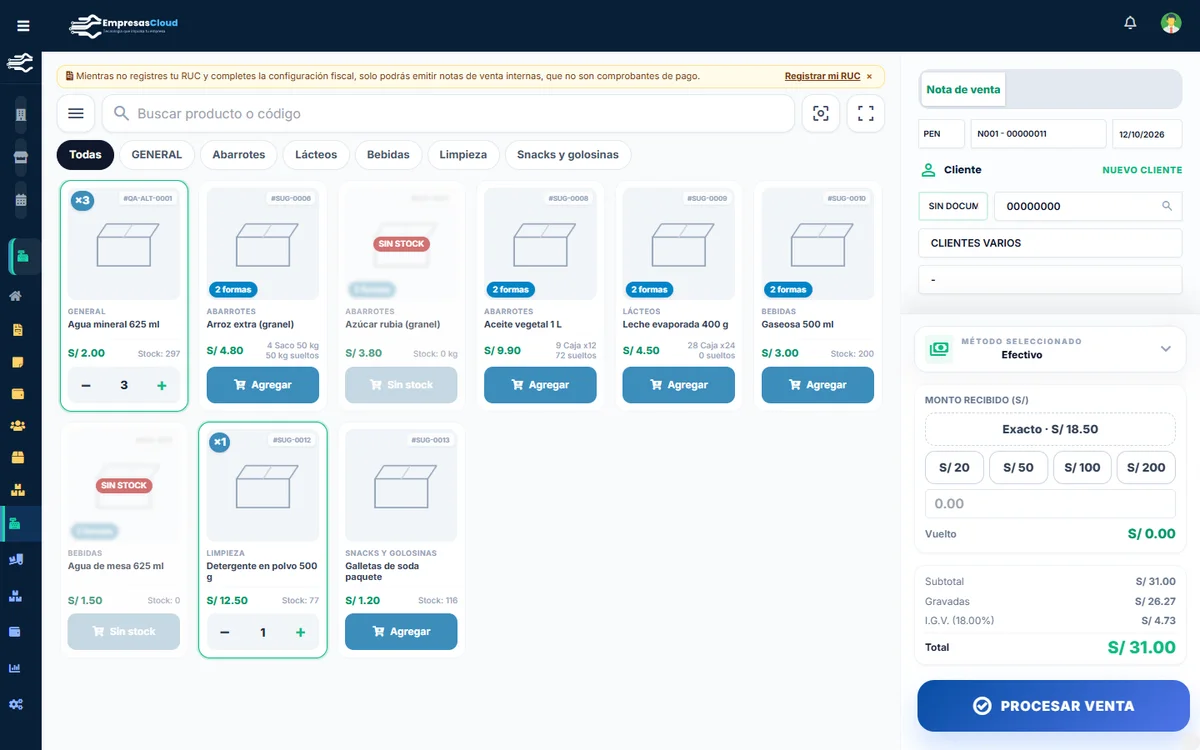
Task: Open the users group icon in sidebar
Action: (17, 426)
